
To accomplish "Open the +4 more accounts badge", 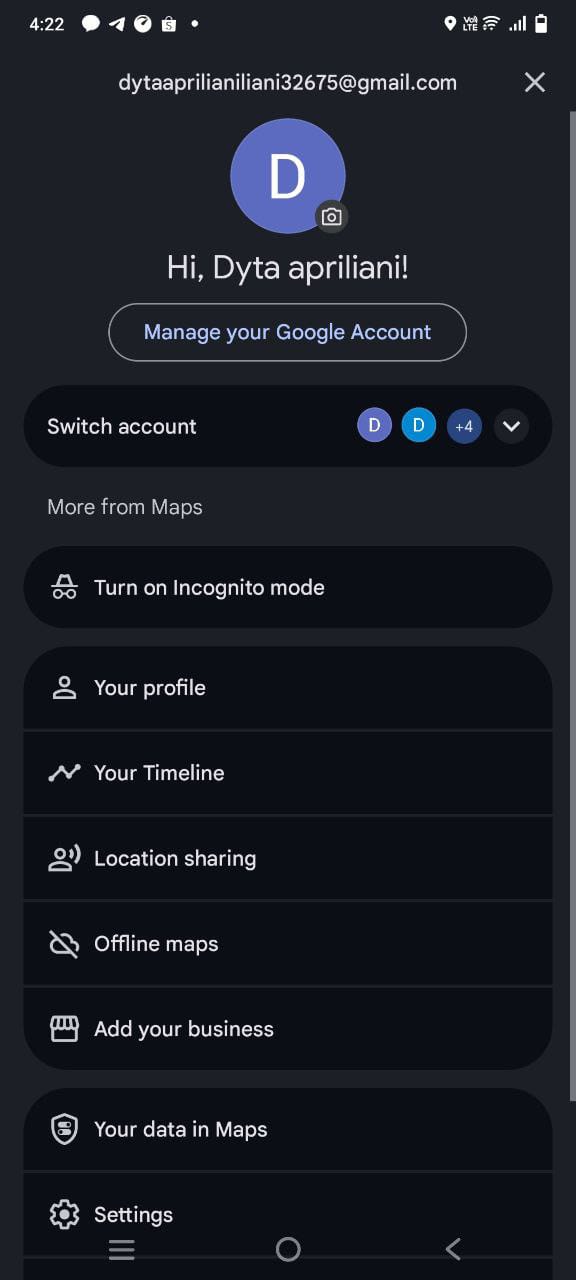I will 464,426.
